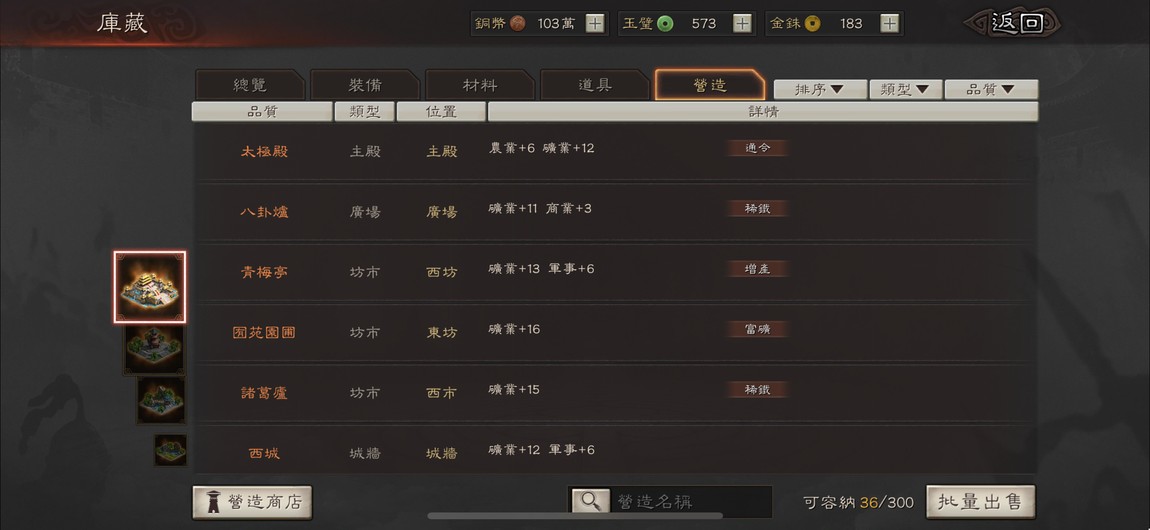This screenshot has height=530, width=1150.
Task: Switch to the 裝備 tab
Action: coord(365,85)
